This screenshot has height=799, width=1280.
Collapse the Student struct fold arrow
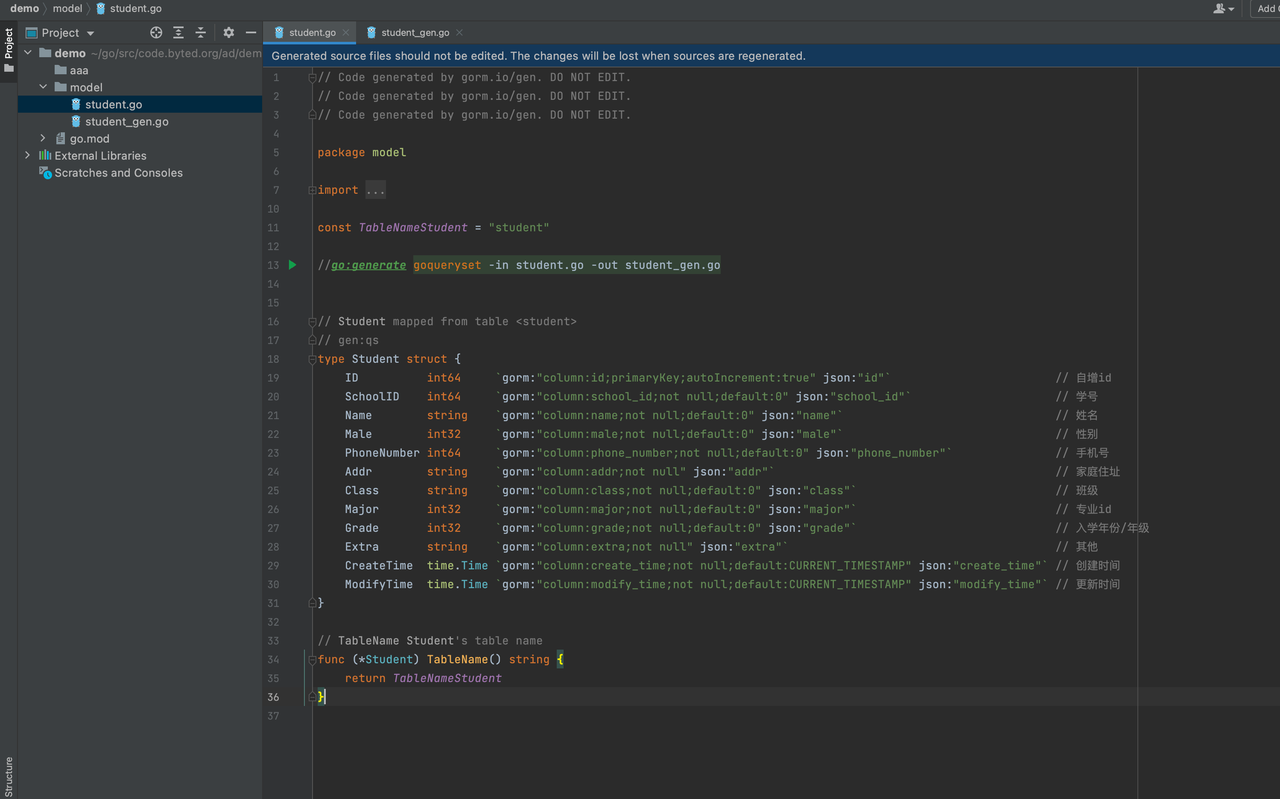(x=311, y=358)
